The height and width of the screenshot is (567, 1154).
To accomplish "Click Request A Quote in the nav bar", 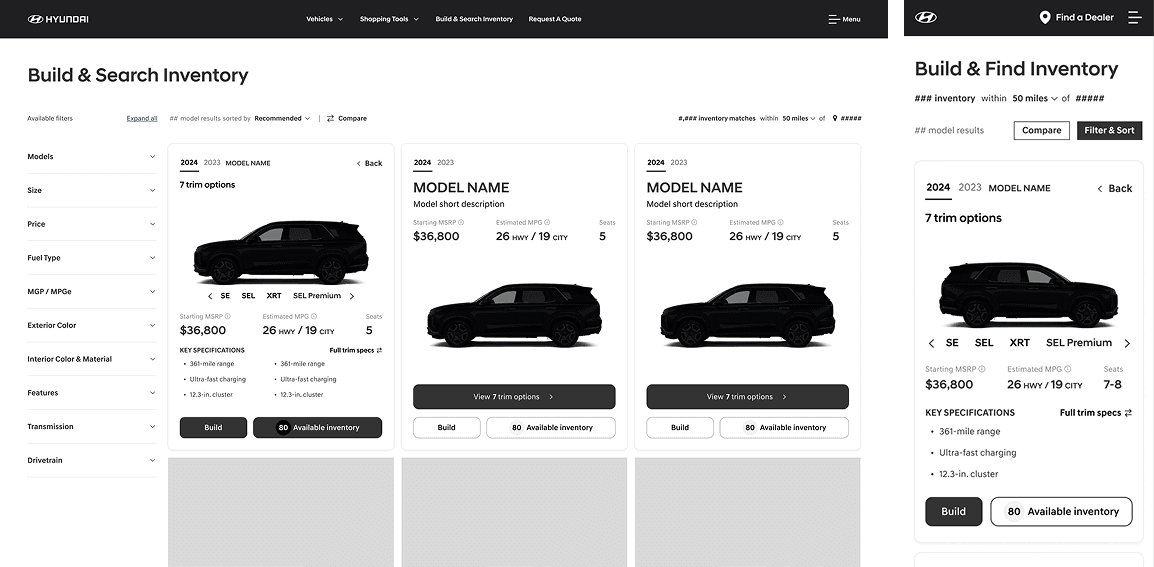I will [x=555, y=19].
